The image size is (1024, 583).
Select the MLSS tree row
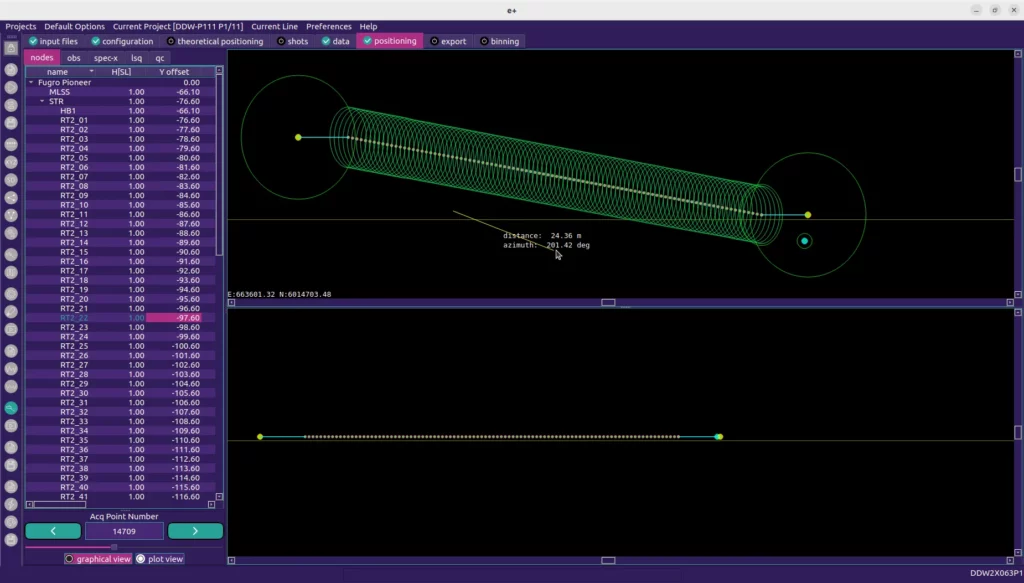[120, 92]
